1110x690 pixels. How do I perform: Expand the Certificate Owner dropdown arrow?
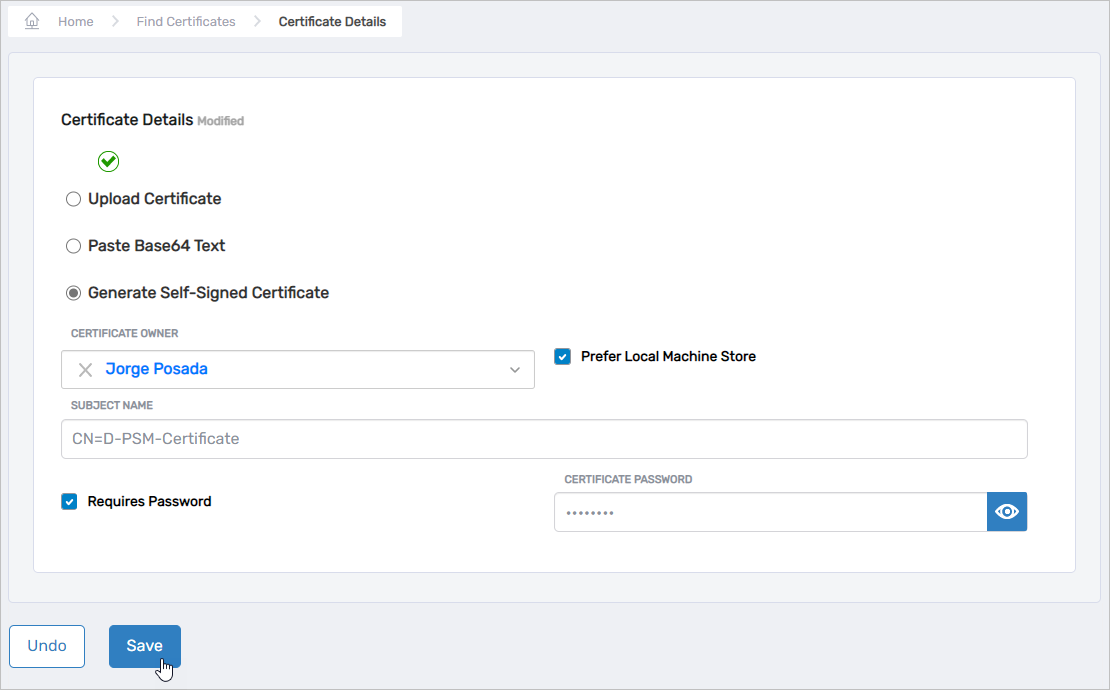515,370
